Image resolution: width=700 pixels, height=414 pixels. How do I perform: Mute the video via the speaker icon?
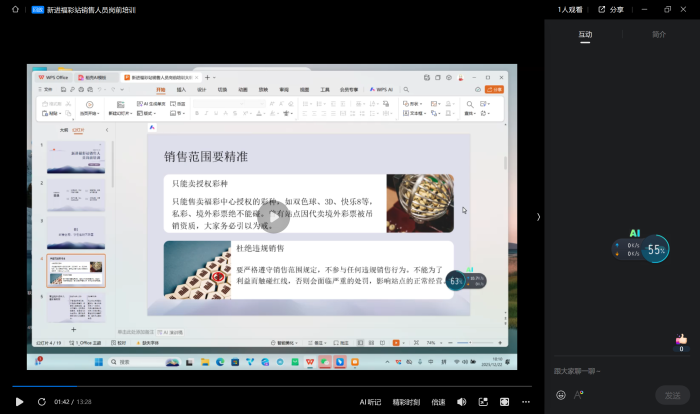tap(462, 402)
